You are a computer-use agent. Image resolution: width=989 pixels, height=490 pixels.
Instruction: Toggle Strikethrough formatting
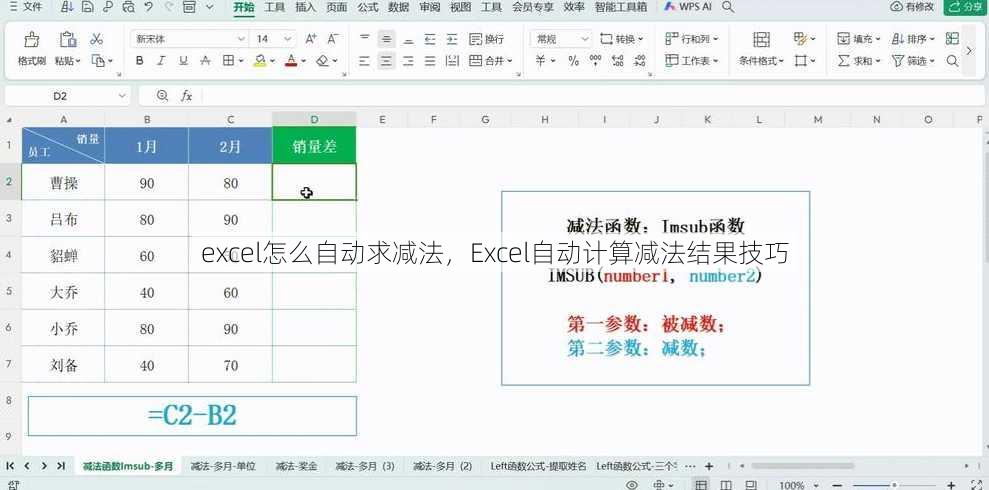coord(205,61)
